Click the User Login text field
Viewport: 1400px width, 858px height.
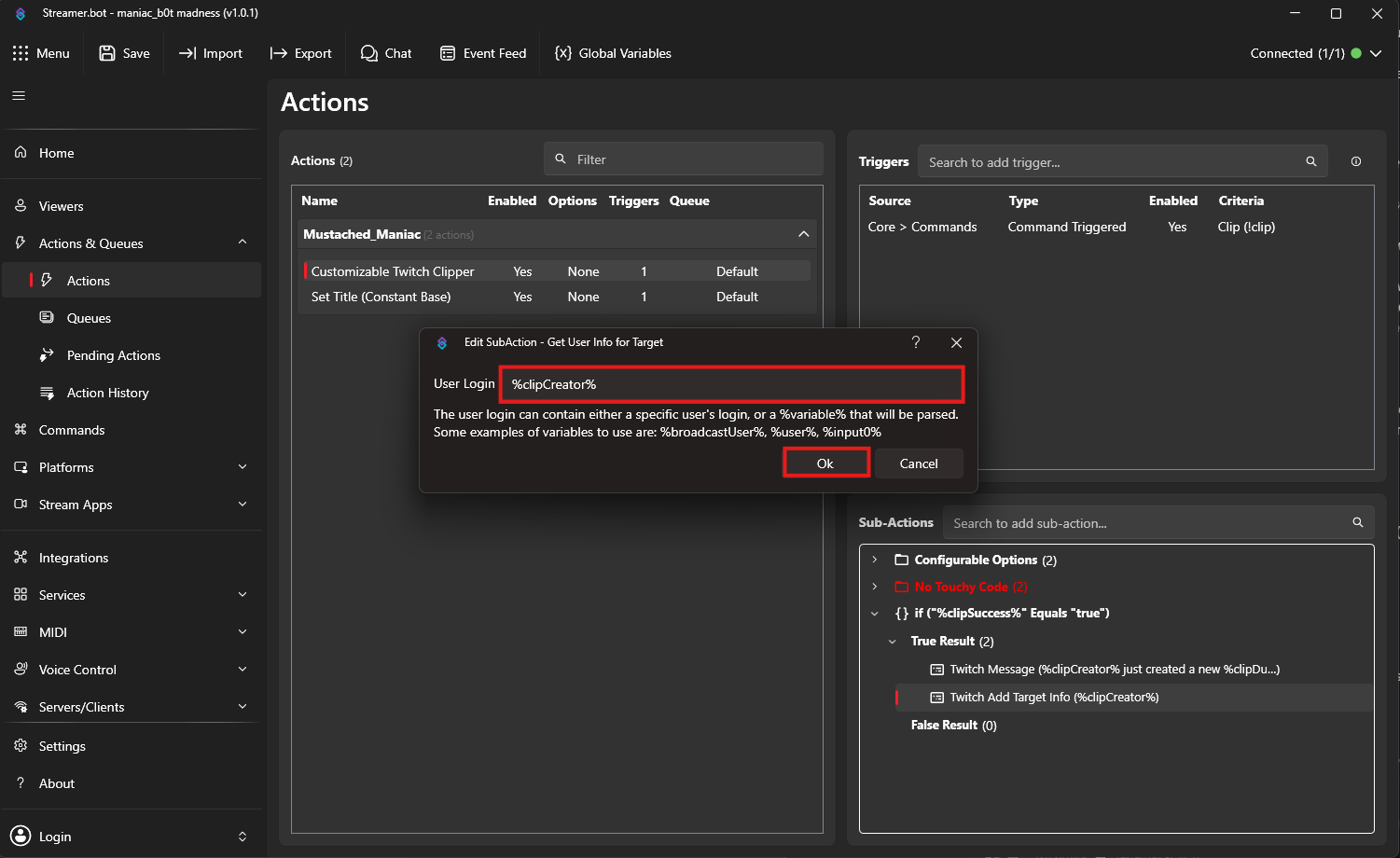[x=731, y=384]
